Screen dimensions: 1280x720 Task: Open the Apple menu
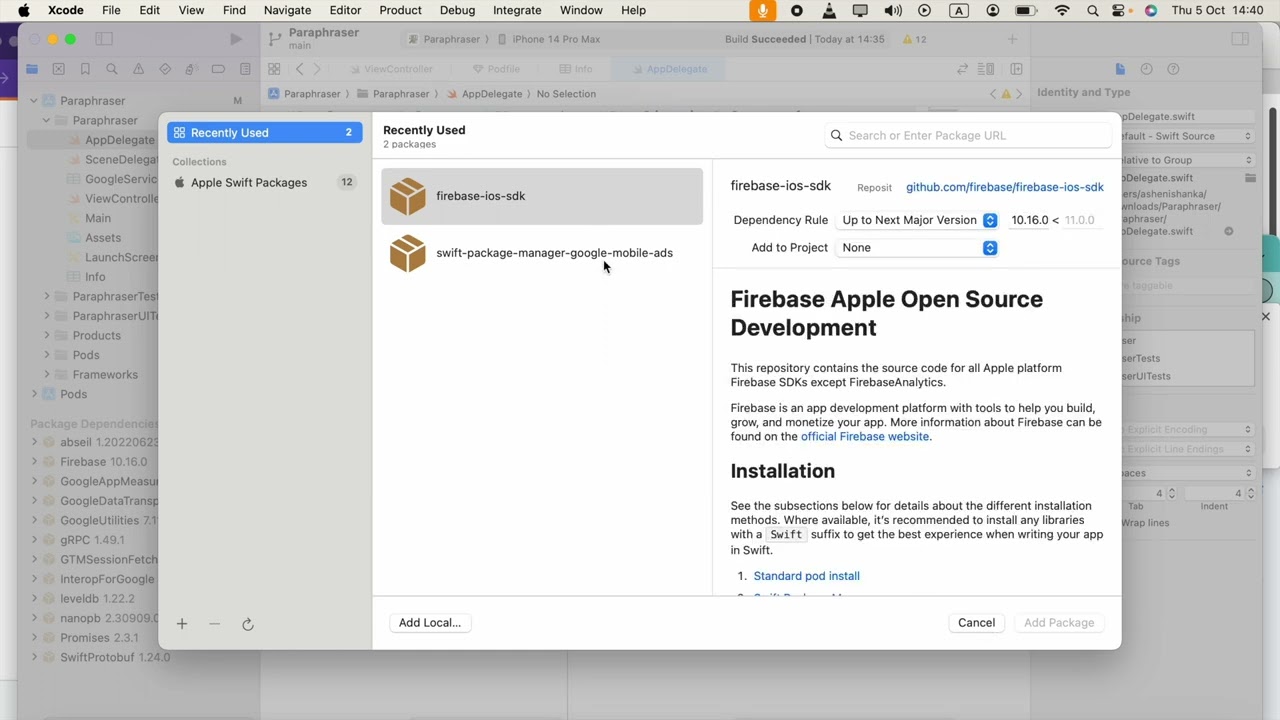(23, 10)
